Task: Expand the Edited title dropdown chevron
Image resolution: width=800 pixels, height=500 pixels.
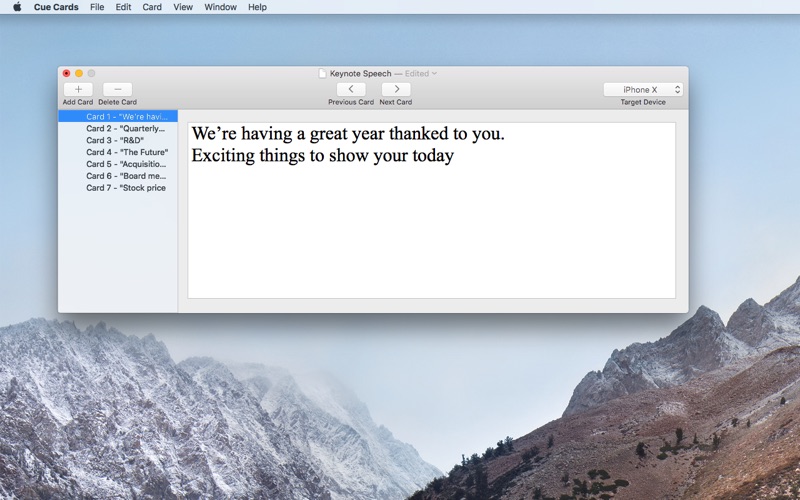Action: pyautogui.click(x=434, y=73)
